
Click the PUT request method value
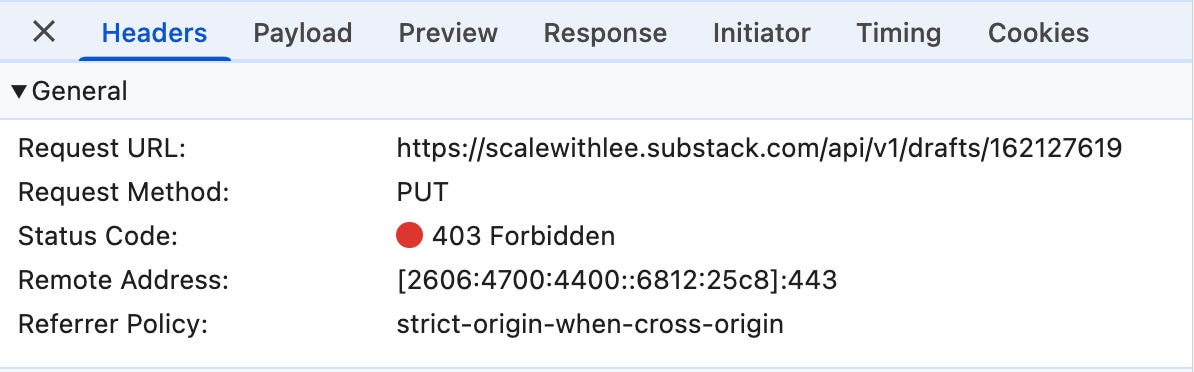423,192
